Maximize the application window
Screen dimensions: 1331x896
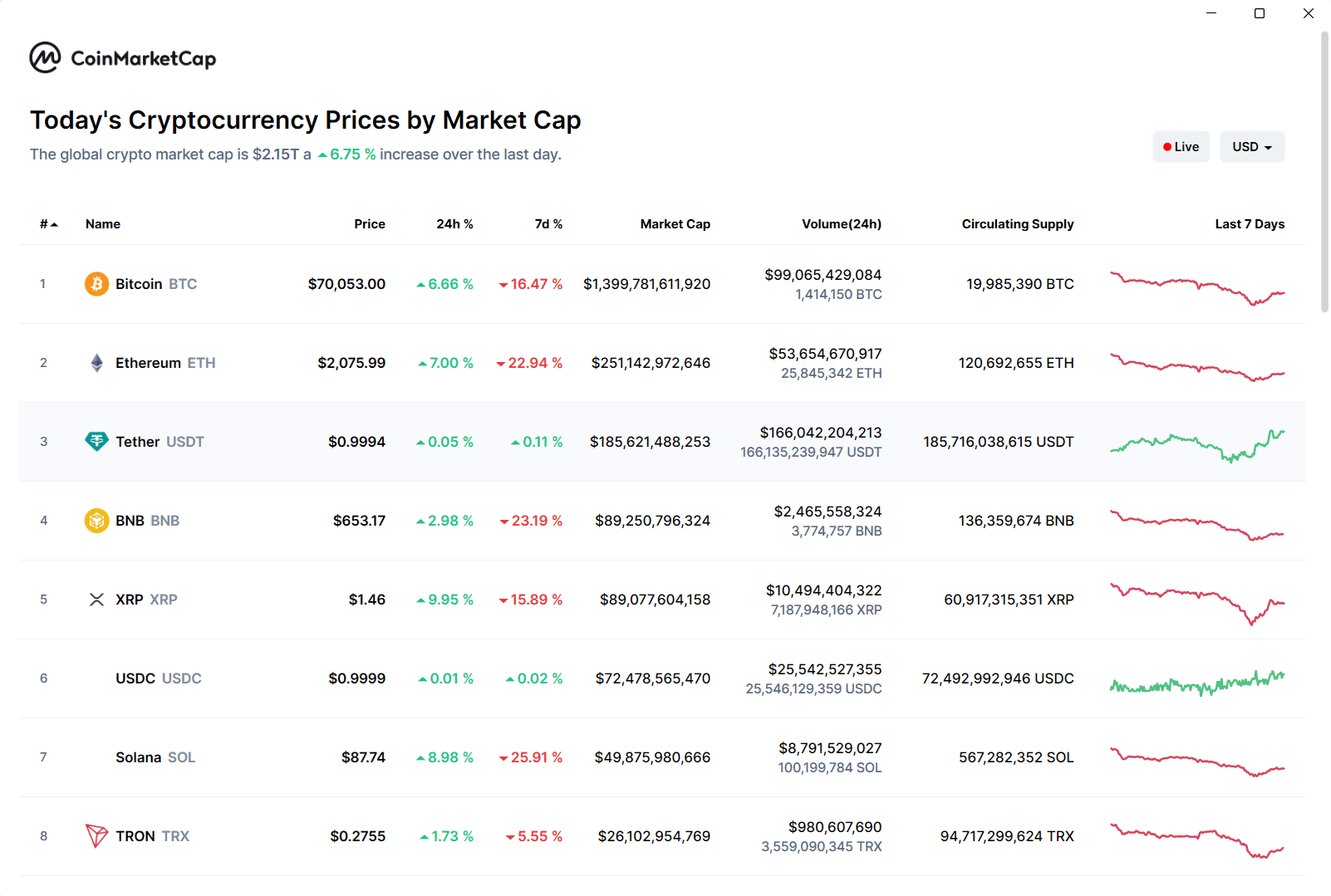(x=1260, y=13)
